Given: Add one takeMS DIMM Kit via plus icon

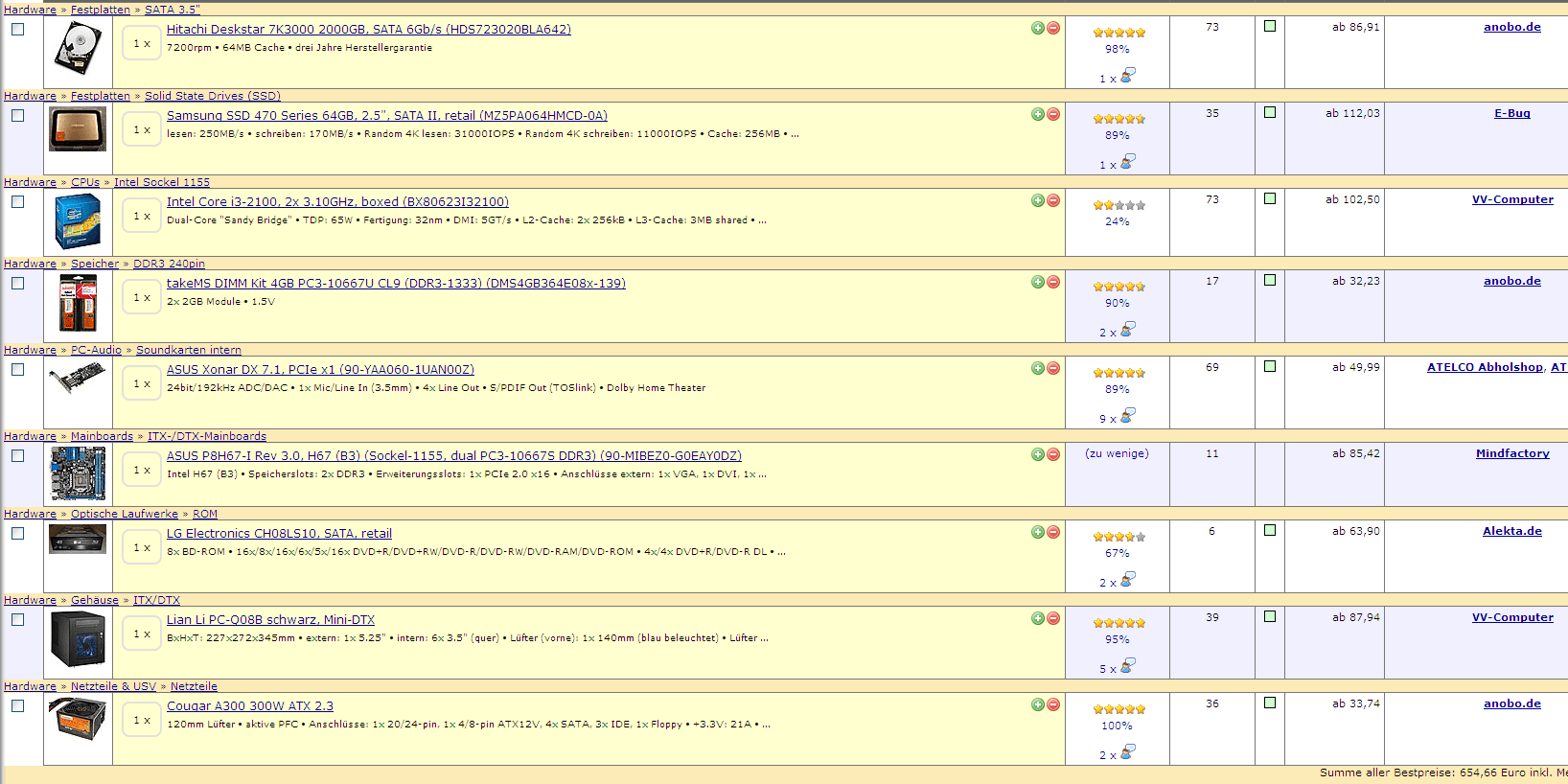Looking at the screenshot, I should coord(1038,282).
